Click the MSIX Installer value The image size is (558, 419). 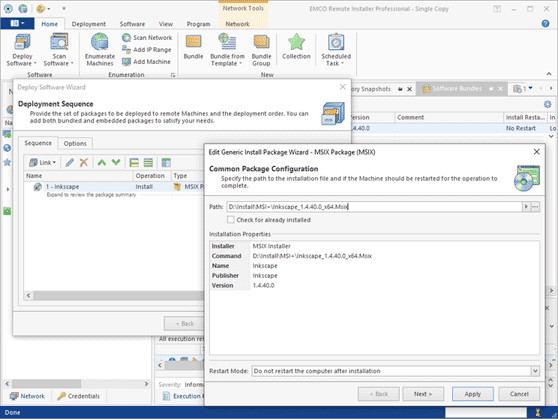272,246
